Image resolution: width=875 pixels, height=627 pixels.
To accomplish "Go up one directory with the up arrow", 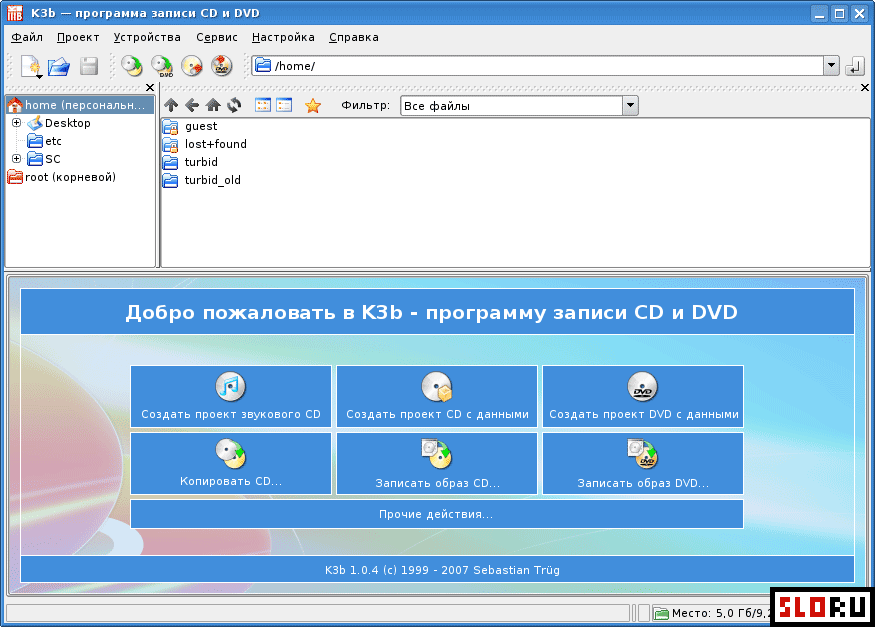I will 171,105.
